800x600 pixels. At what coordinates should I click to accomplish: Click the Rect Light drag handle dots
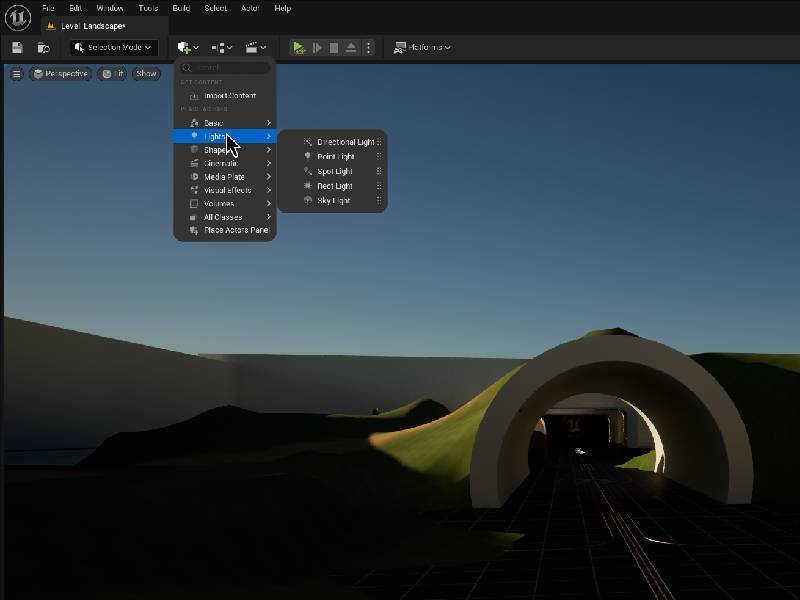pyautogui.click(x=379, y=186)
